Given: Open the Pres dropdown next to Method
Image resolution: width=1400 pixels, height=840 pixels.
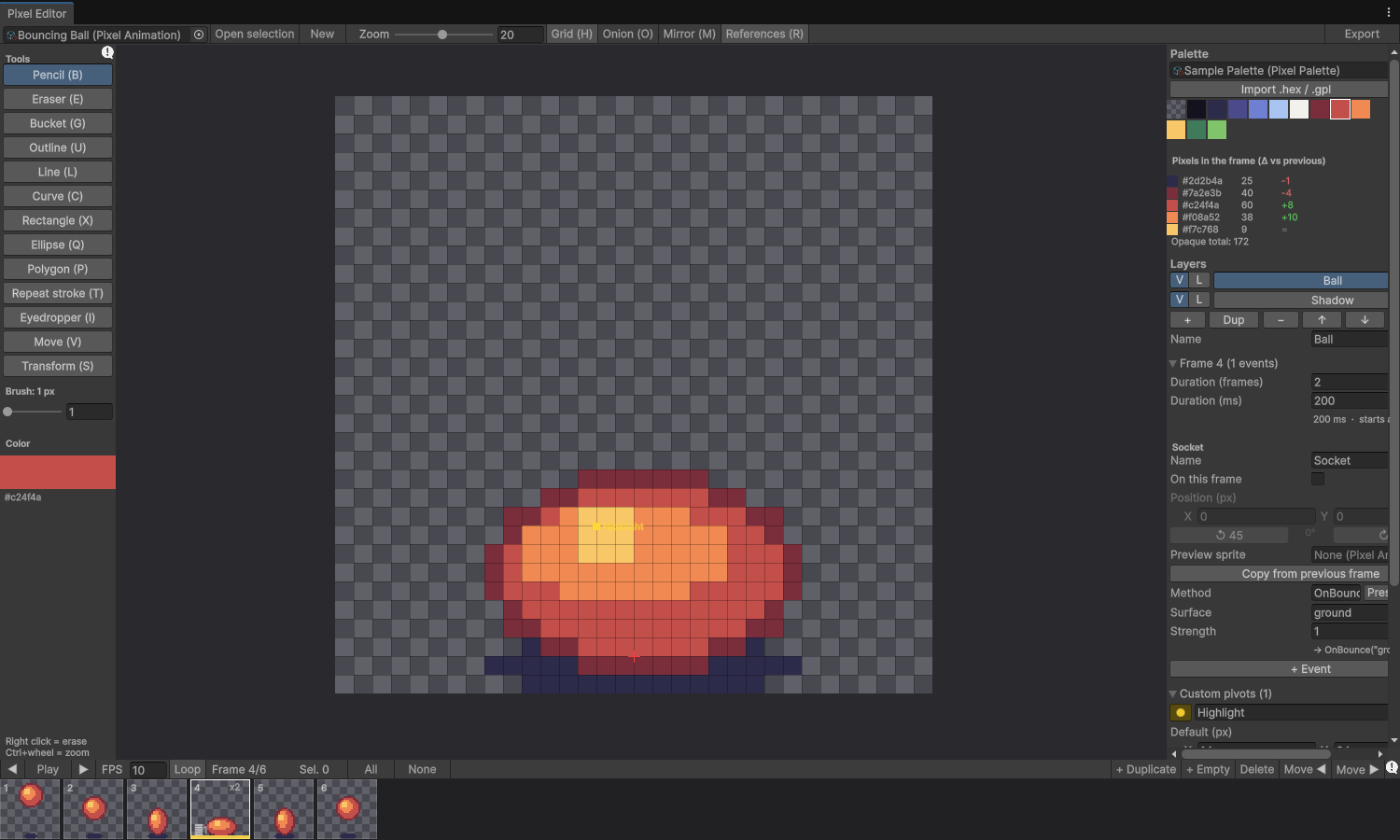Looking at the screenshot, I should point(1377,593).
